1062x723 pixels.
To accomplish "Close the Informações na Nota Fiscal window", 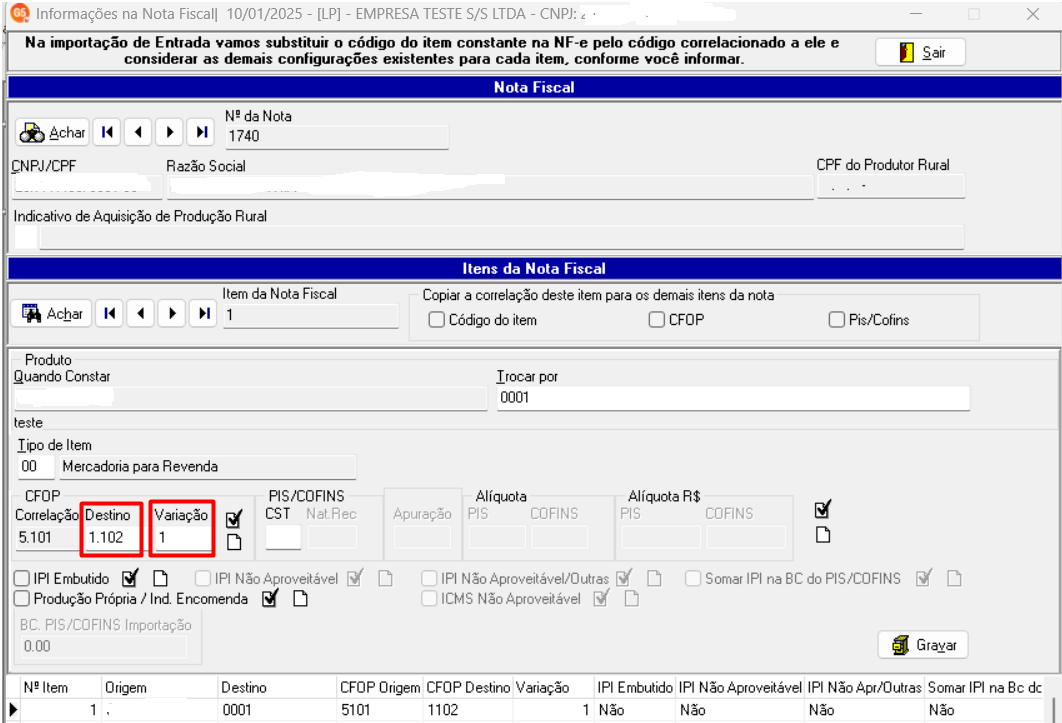I will point(1033,14).
